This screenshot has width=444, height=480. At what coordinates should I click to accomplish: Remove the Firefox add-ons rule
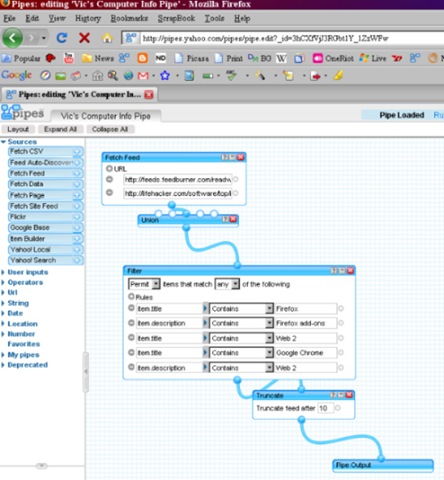131,323
